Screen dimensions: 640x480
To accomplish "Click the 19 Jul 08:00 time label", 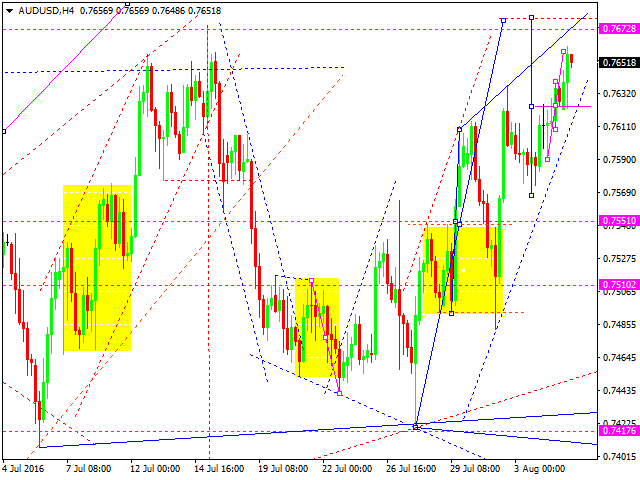I will [x=283, y=468].
